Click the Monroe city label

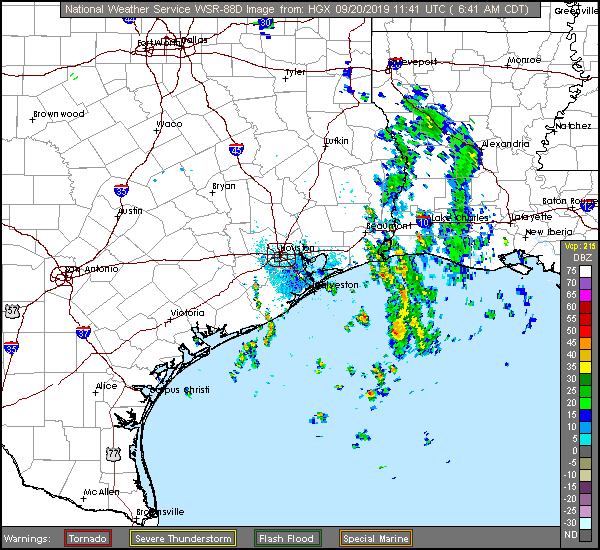point(524,60)
